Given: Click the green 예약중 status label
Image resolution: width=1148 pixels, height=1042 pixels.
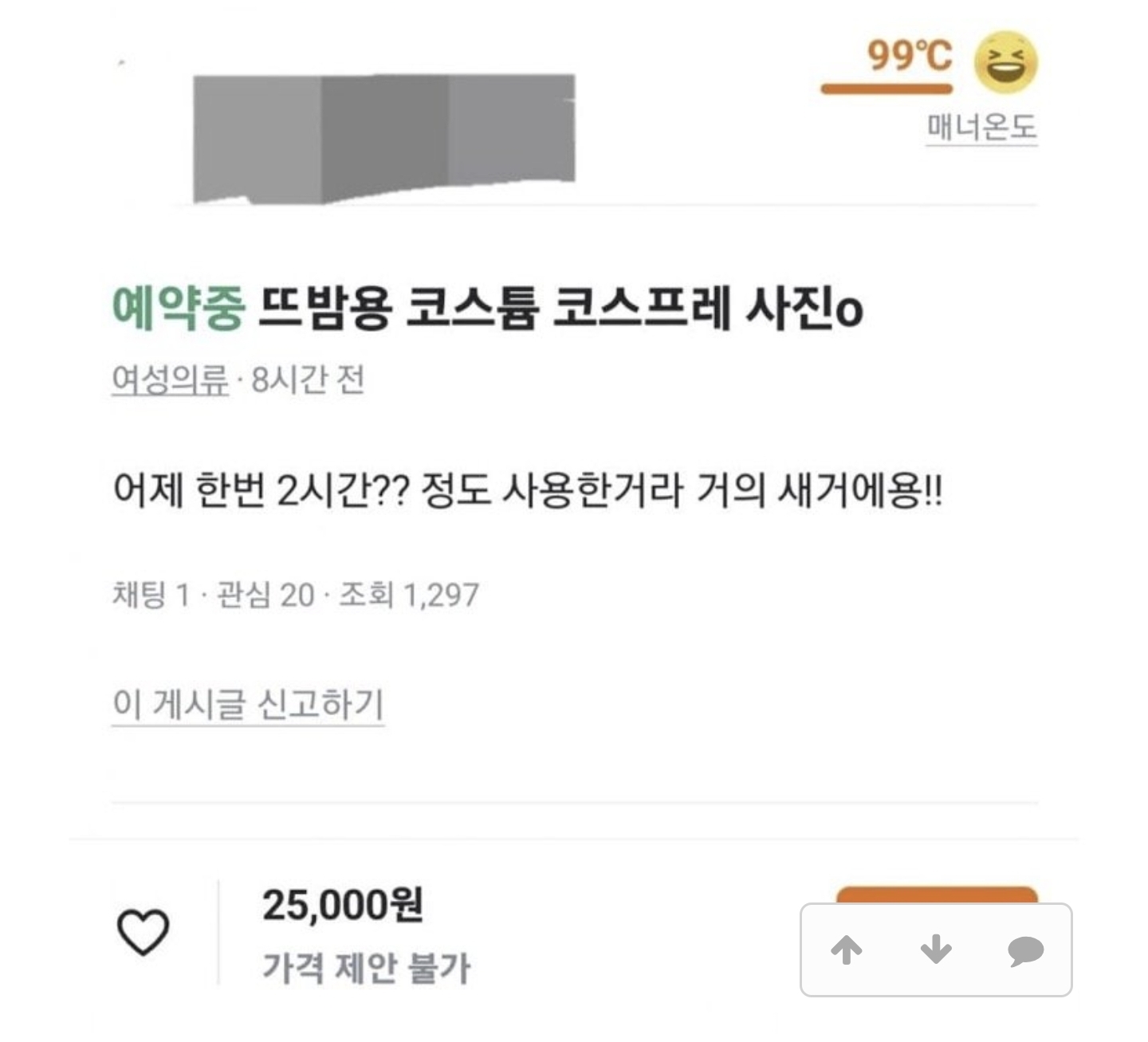Looking at the screenshot, I should tap(179, 308).
